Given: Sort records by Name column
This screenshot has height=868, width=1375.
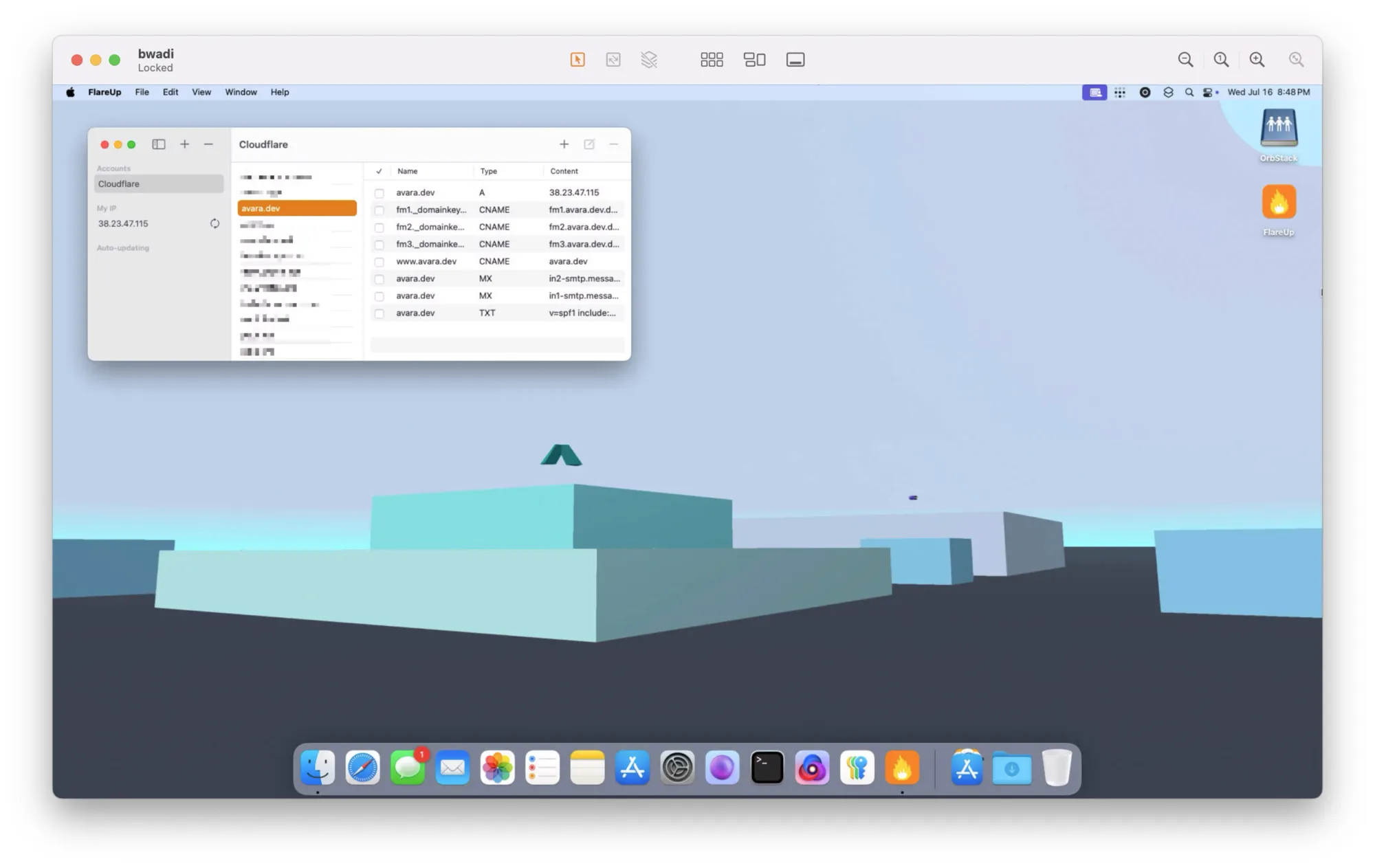Looking at the screenshot, I should [432, 171].
